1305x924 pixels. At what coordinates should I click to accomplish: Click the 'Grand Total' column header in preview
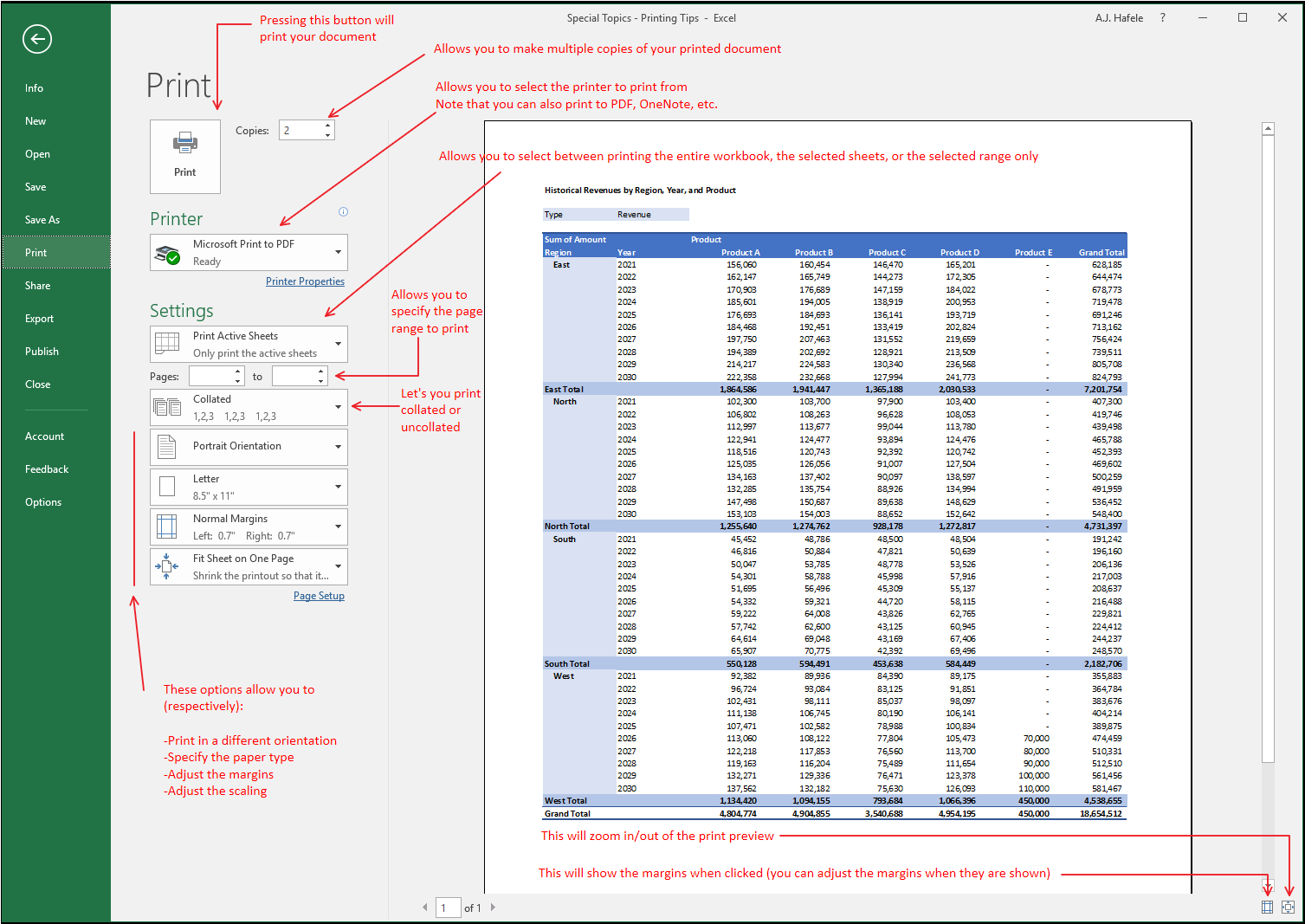[1101, 253]
